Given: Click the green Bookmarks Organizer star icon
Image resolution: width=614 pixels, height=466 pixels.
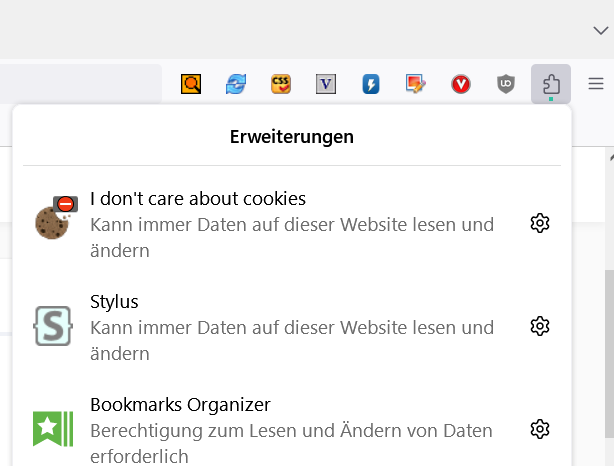Looking at the screenshot, I should (53, 429).
